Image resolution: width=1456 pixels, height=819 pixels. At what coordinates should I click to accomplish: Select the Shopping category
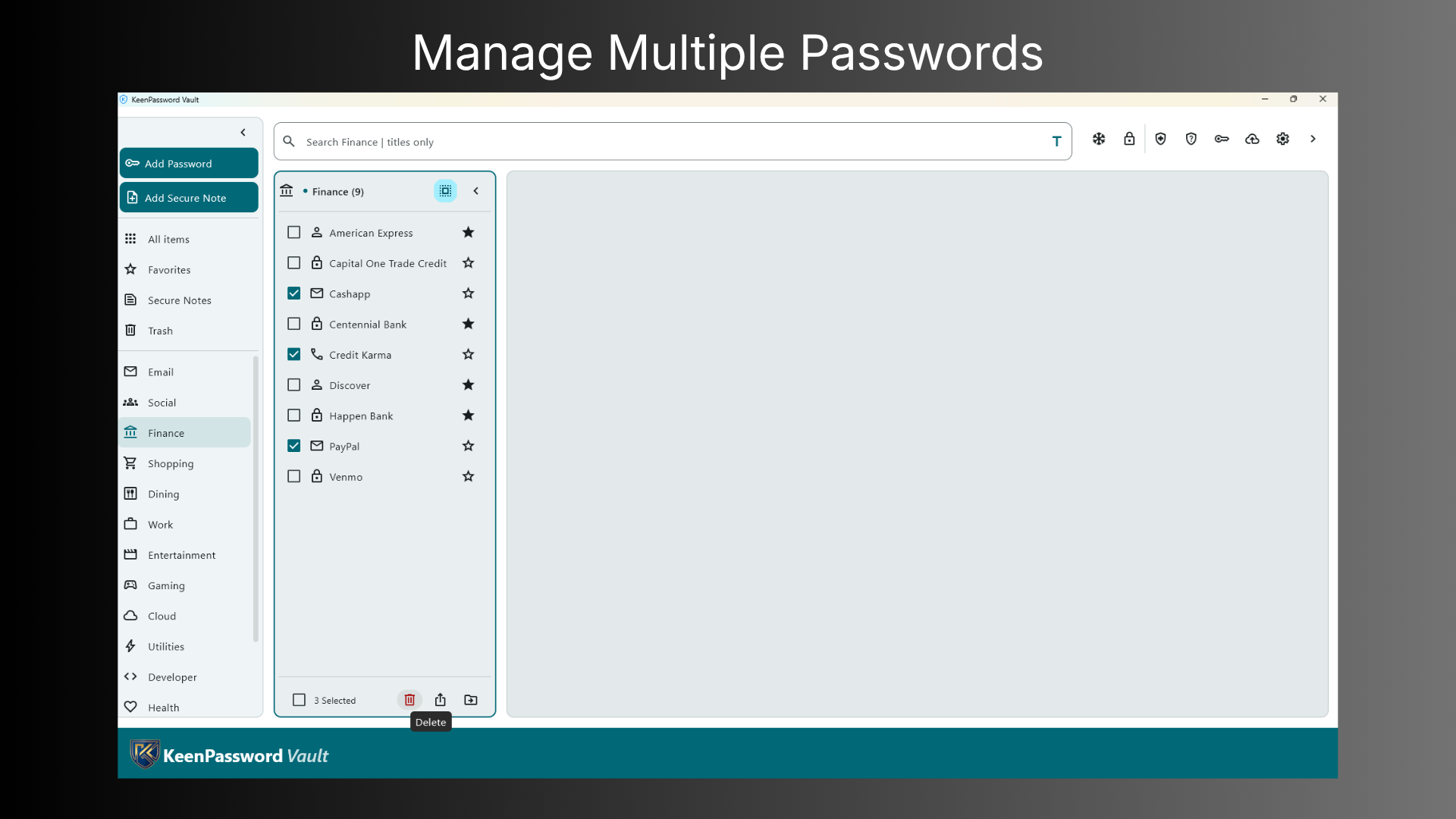[185, 463]
